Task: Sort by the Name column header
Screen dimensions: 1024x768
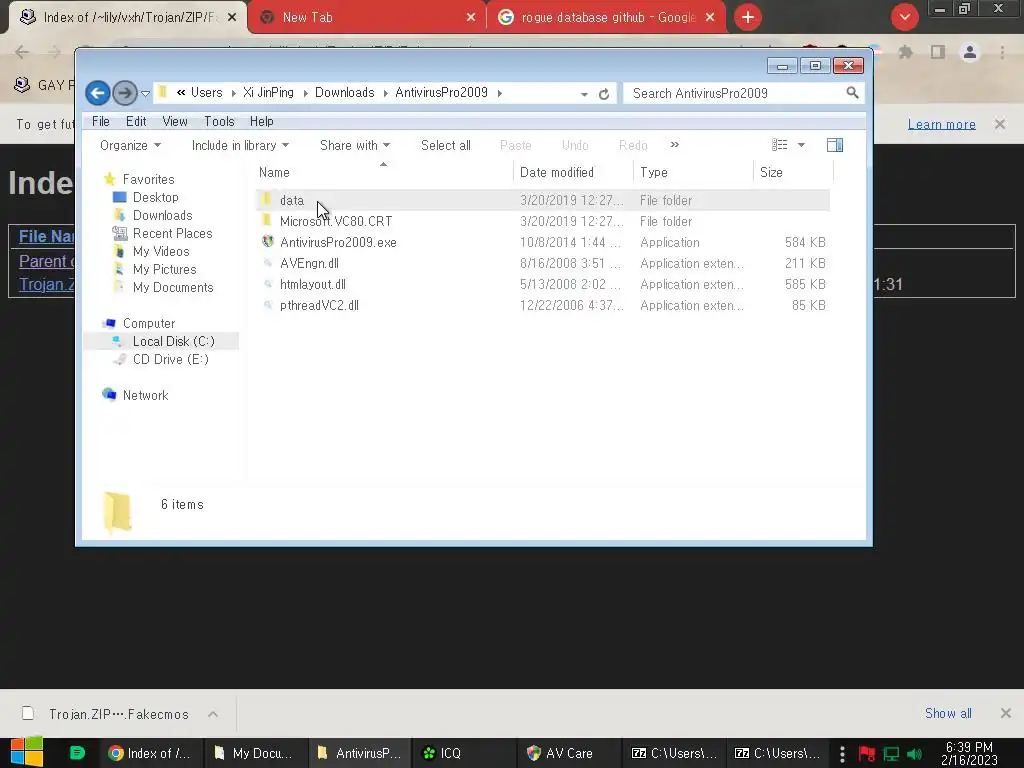Action: [383, 172]
